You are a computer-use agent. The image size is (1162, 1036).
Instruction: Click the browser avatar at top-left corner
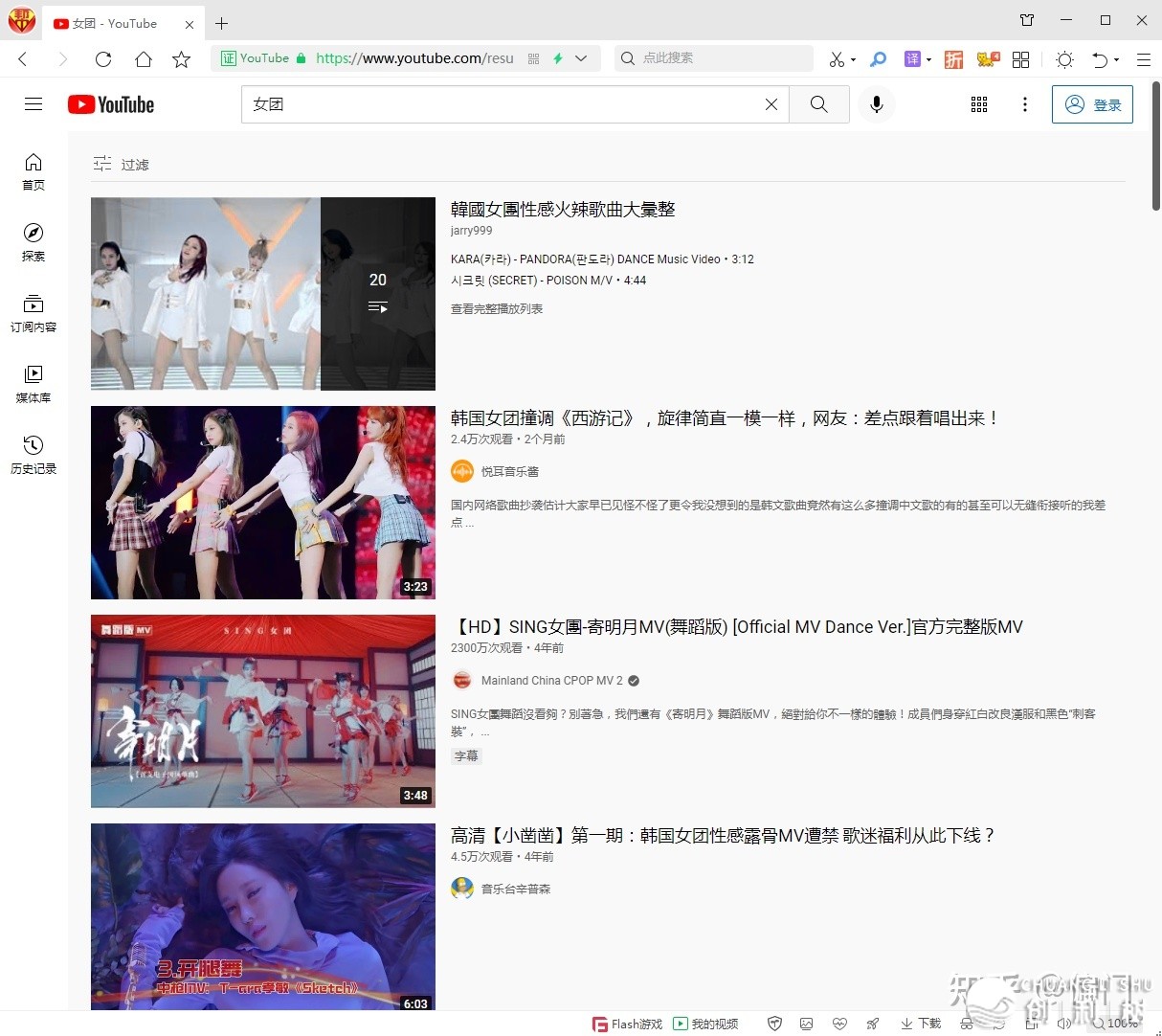point(21,20)
